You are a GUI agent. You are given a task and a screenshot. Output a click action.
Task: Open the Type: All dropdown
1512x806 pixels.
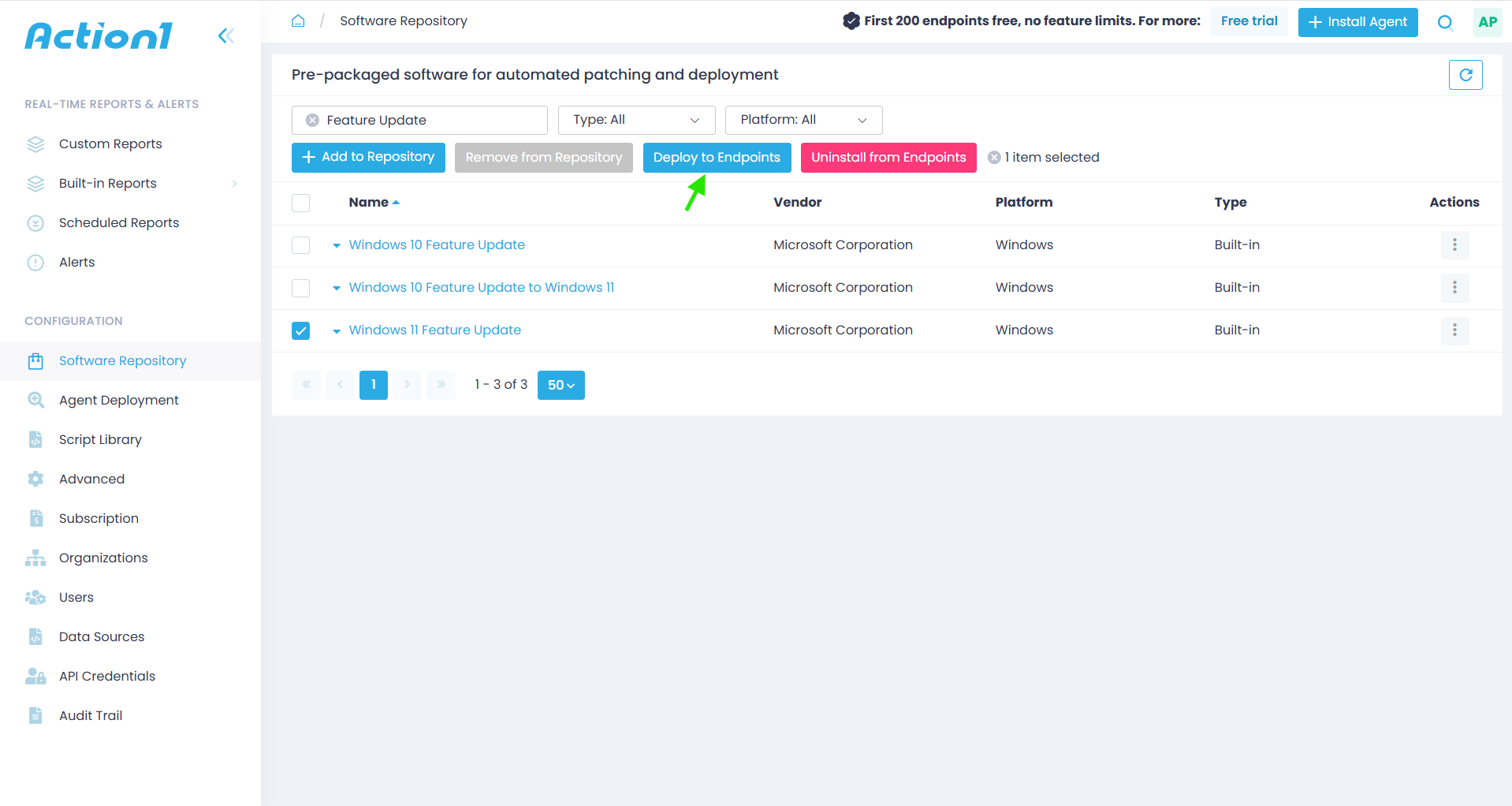tap(636, 120)
